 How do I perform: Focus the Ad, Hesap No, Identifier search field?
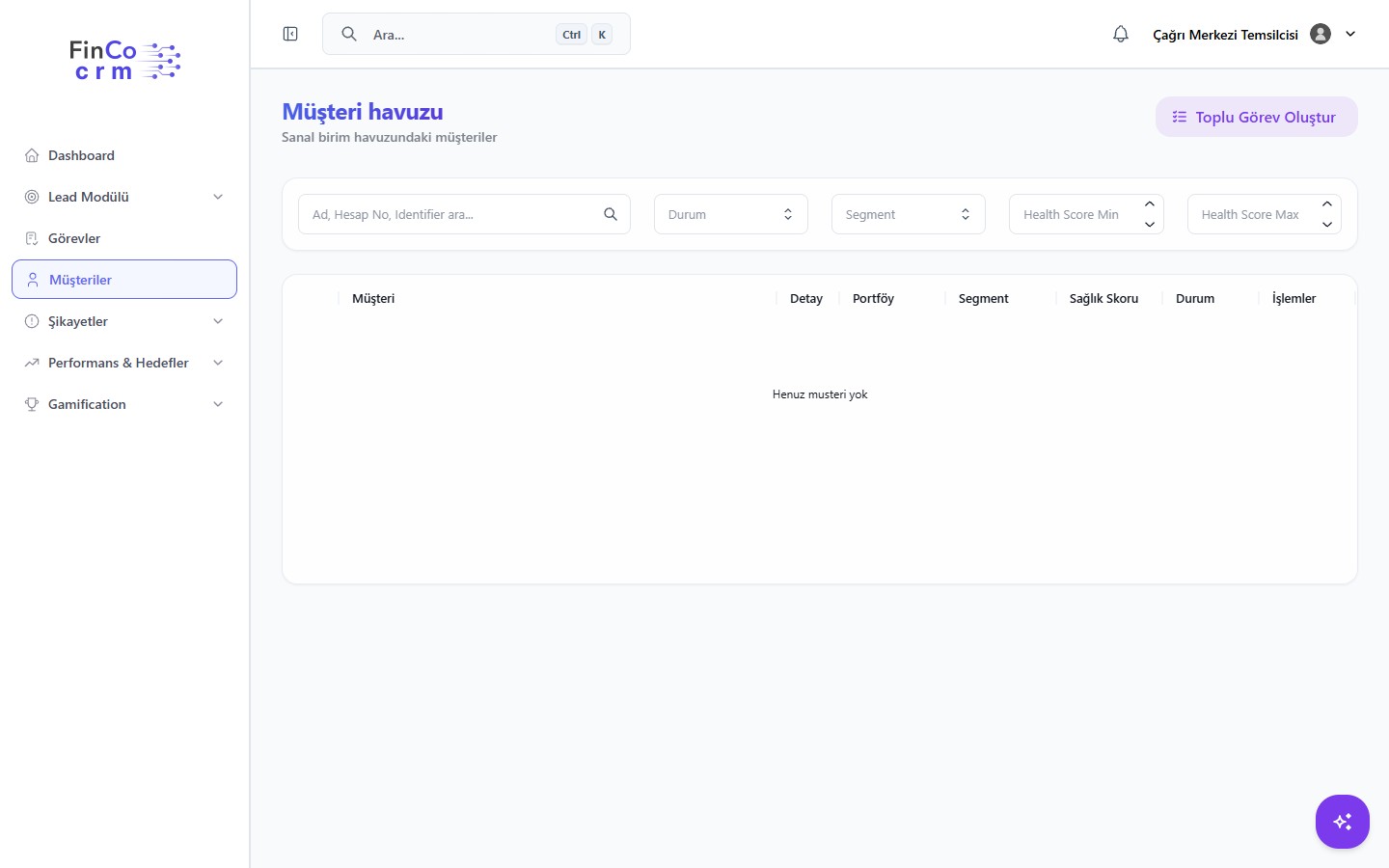(464, 214)
